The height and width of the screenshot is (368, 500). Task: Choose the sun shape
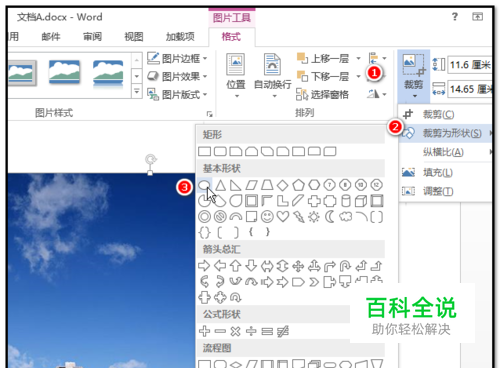click(x=314, y=217)
